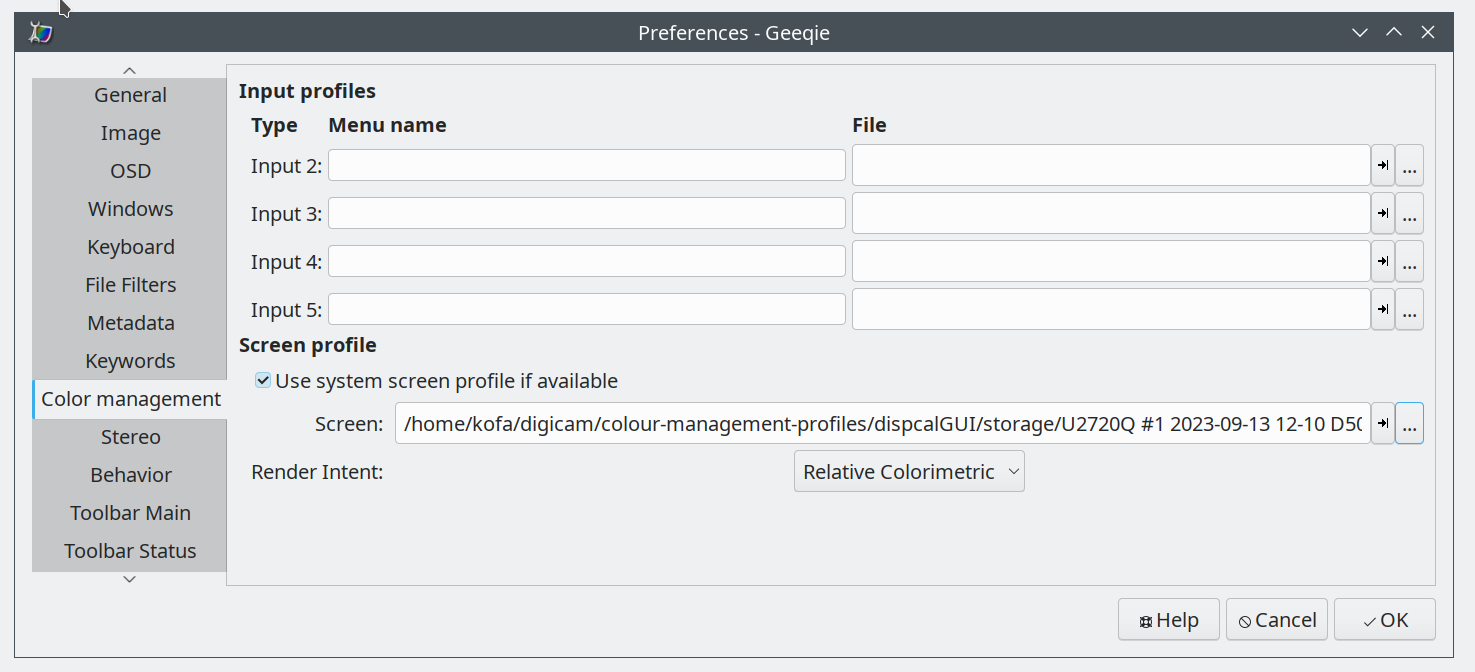The image size is (1475, 672).
Task: Switch to the Image tab
Action: 130,133
